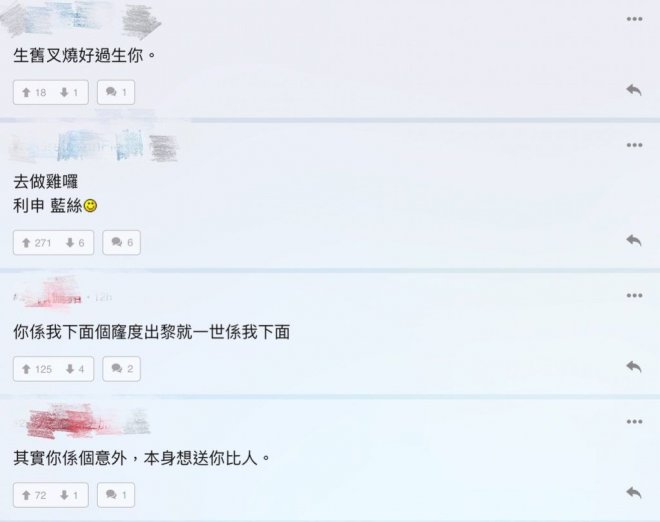Reply to the 生舊叉燒好過生你 comment
Viewport: 660px width, 522px height.
coord(633,90)
